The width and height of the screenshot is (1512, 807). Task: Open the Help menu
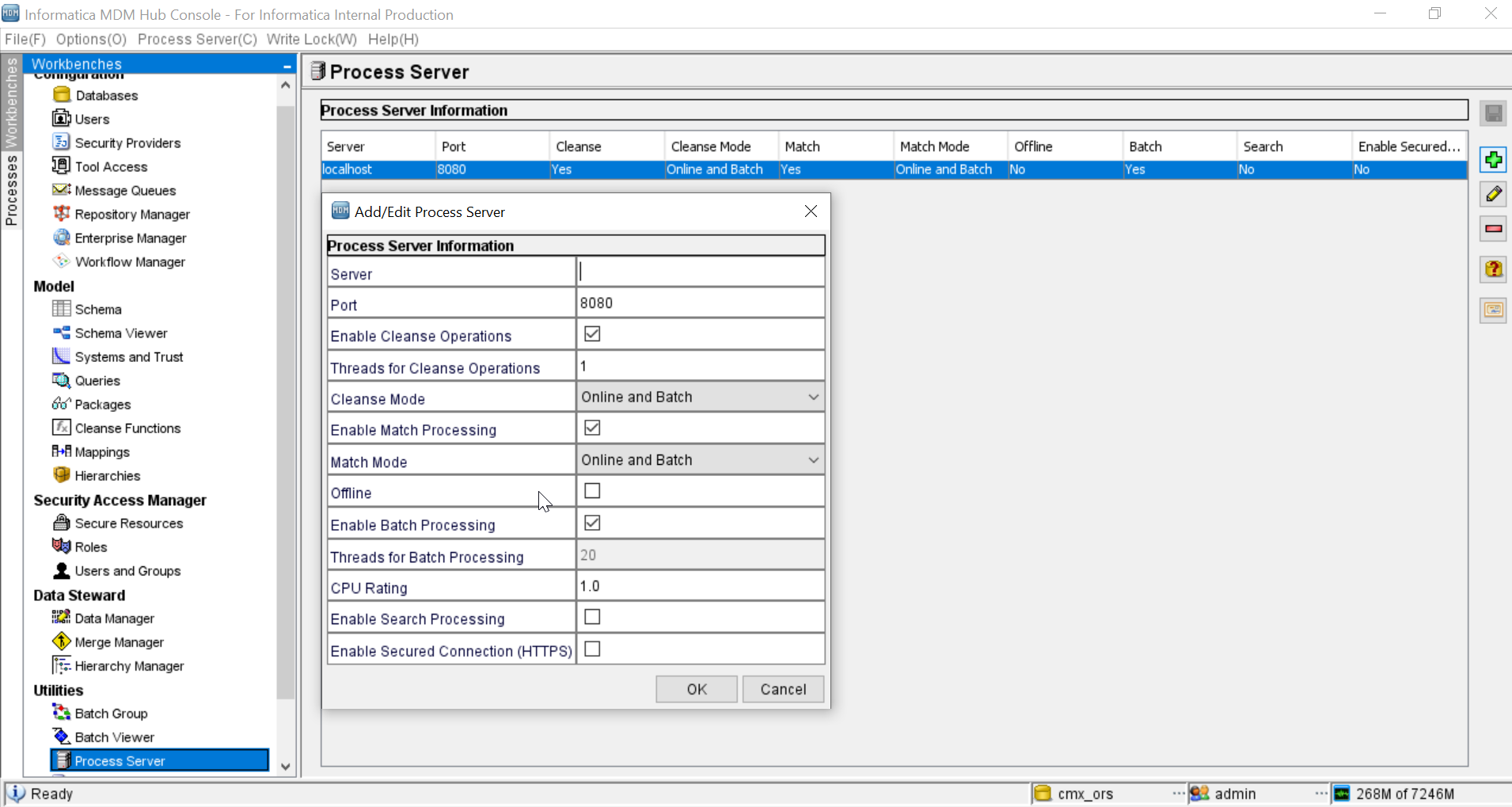pos(393,39)
